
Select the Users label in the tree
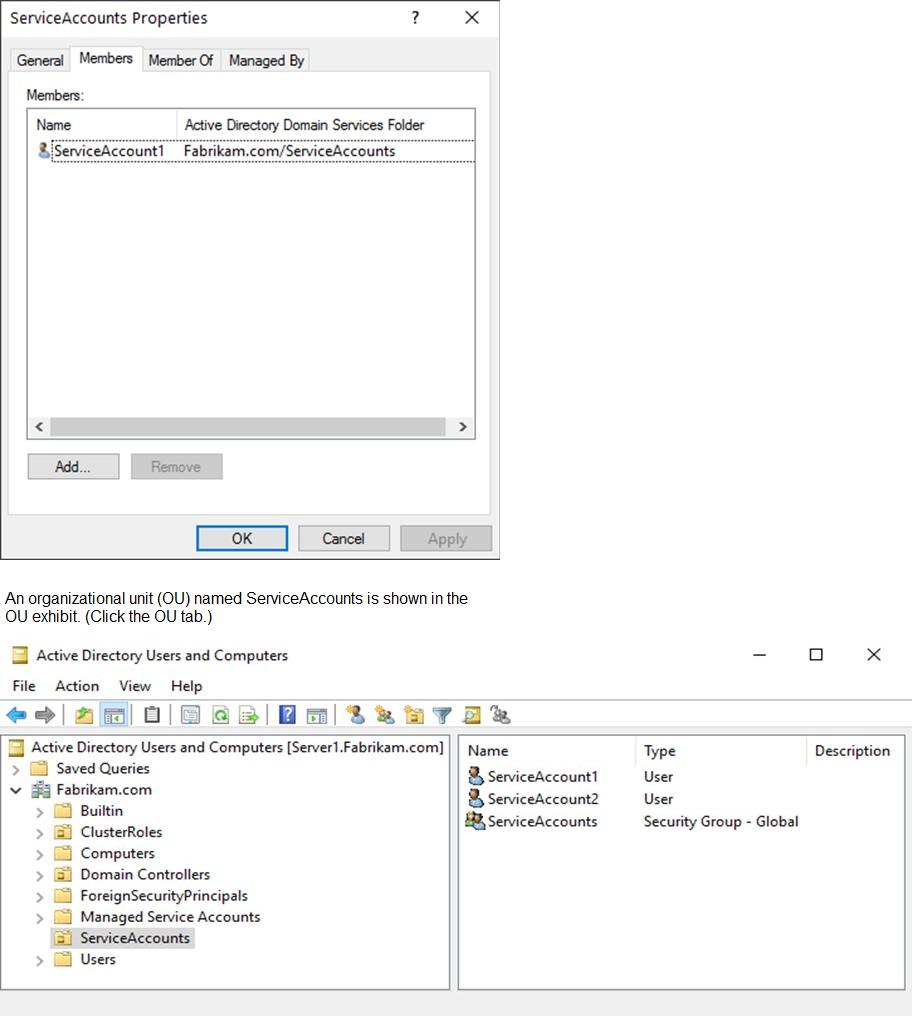[x=98, y=959]
